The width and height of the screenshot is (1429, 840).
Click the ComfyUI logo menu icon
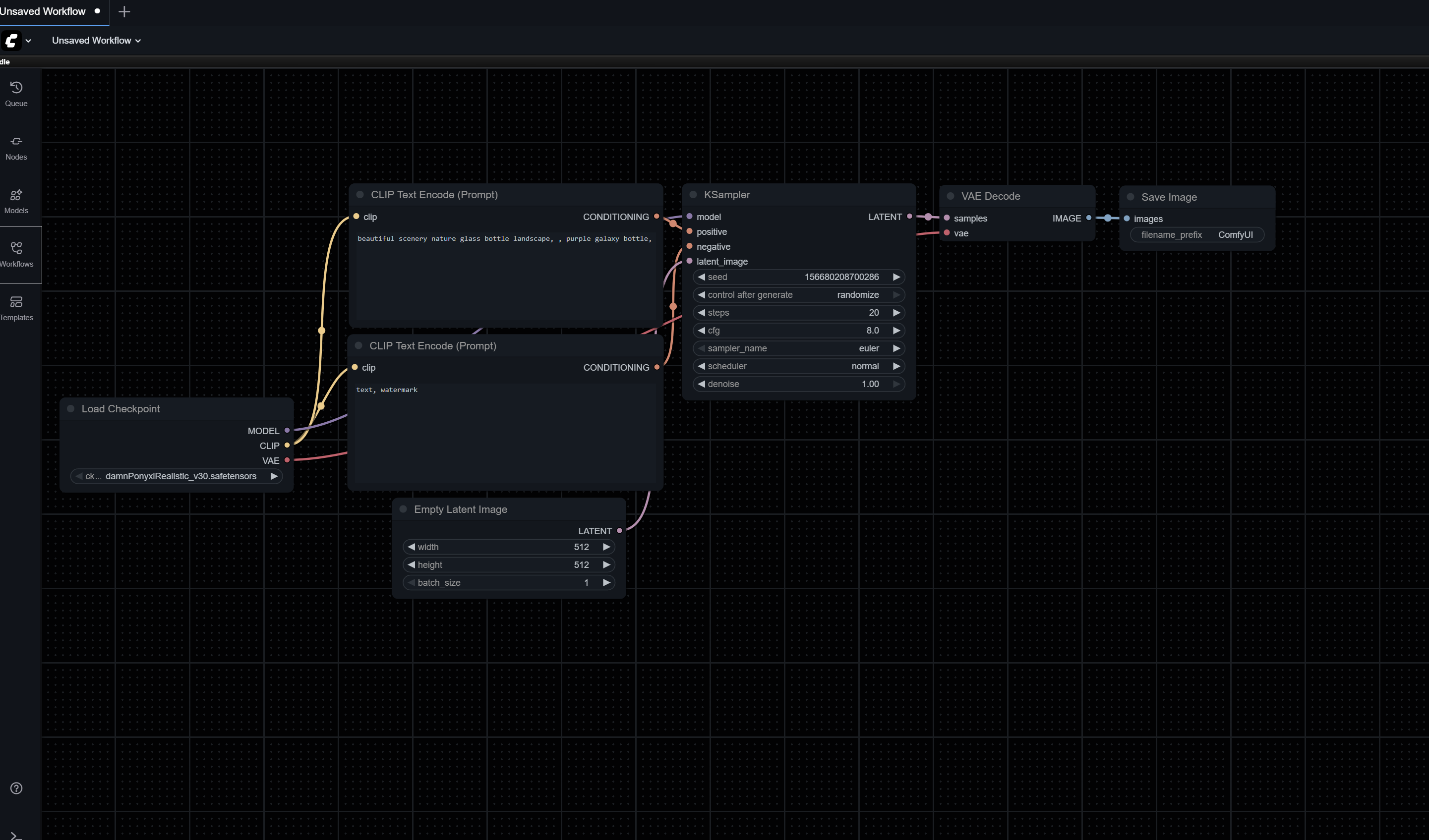11,40
